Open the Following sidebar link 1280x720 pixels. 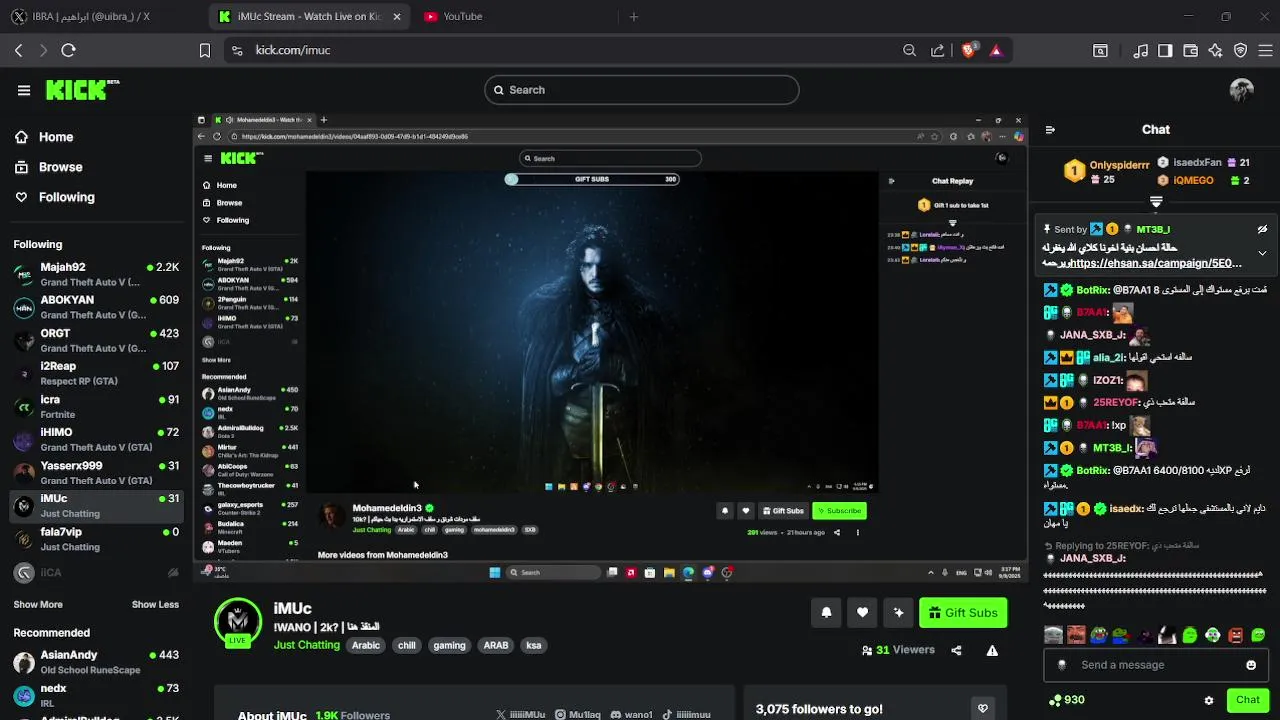click(x=66, y=197)
